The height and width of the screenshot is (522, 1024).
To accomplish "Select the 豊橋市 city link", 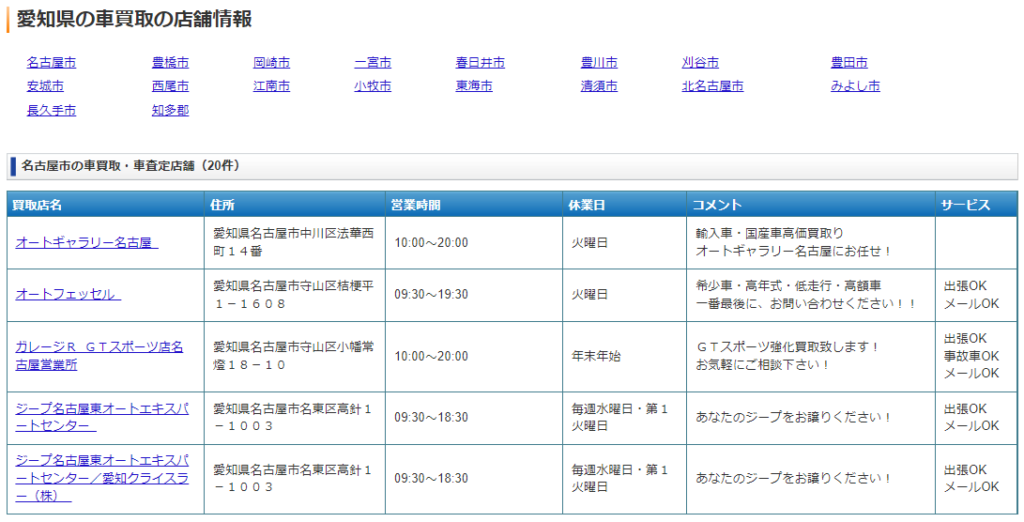I will click(x=170, y=63).
